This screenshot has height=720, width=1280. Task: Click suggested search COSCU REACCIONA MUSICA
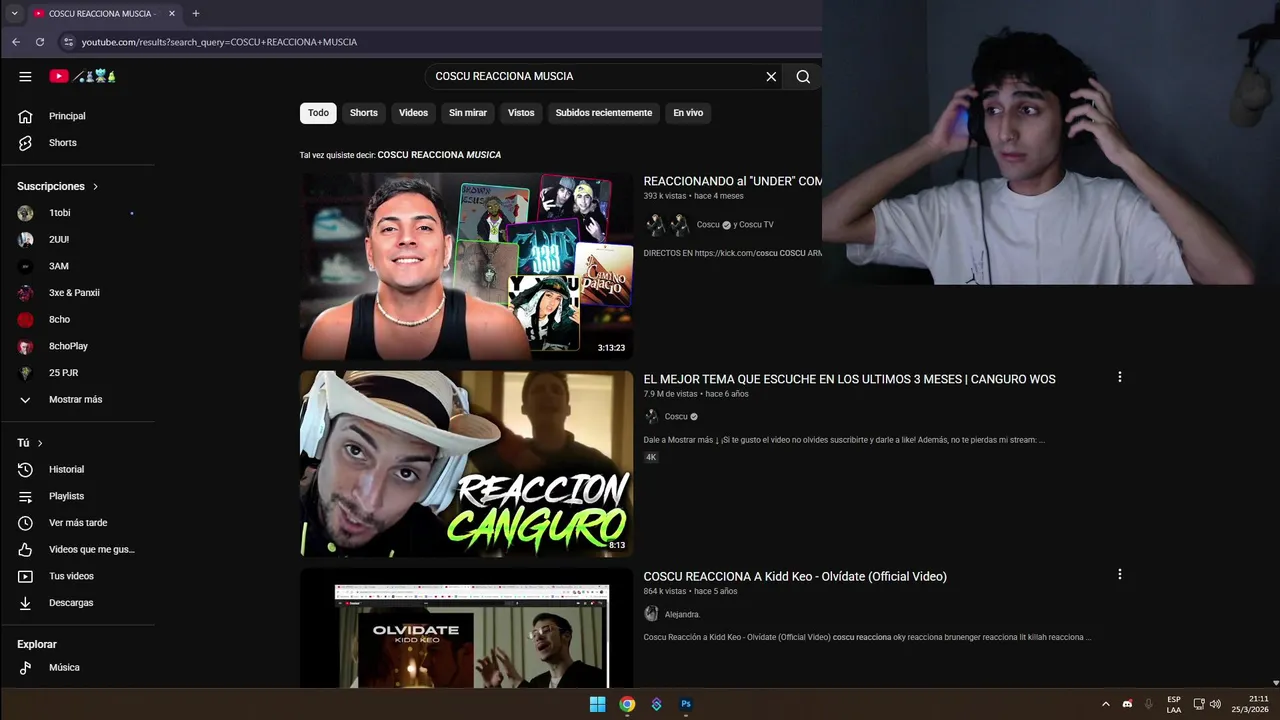click(x=439, y=155)
